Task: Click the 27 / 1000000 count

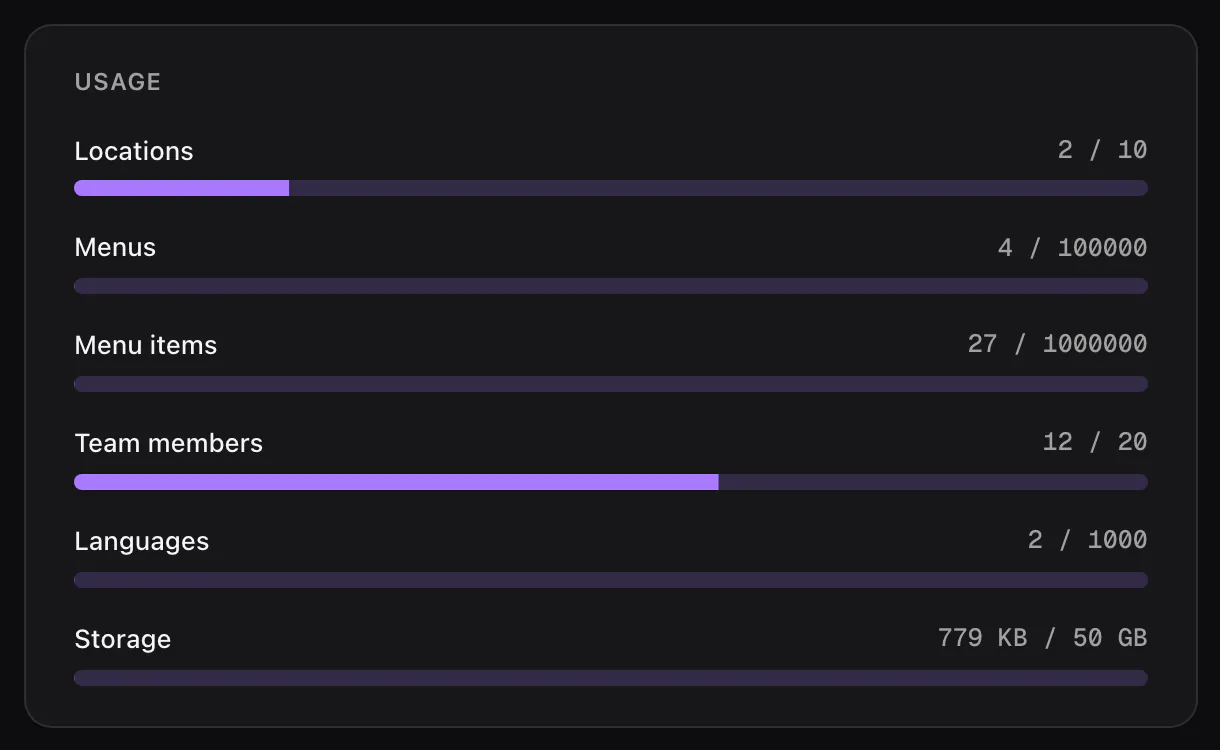Action: (1057, 344)
